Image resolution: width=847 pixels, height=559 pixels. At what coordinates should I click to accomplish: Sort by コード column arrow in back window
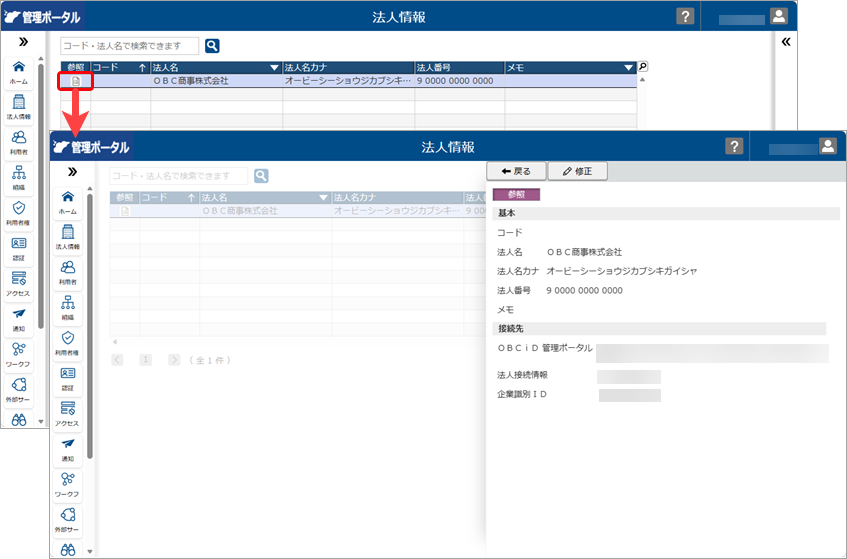pos(142,68)
